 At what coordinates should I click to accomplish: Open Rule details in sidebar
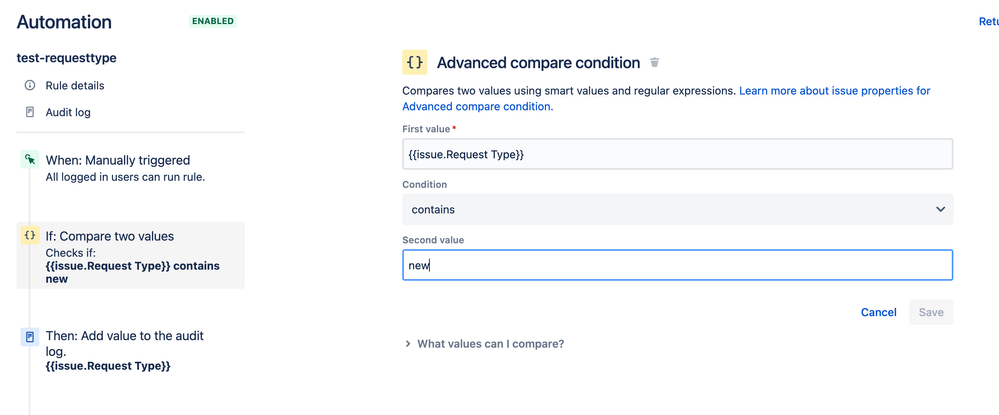pyautogui.click(x=75, y=85)
